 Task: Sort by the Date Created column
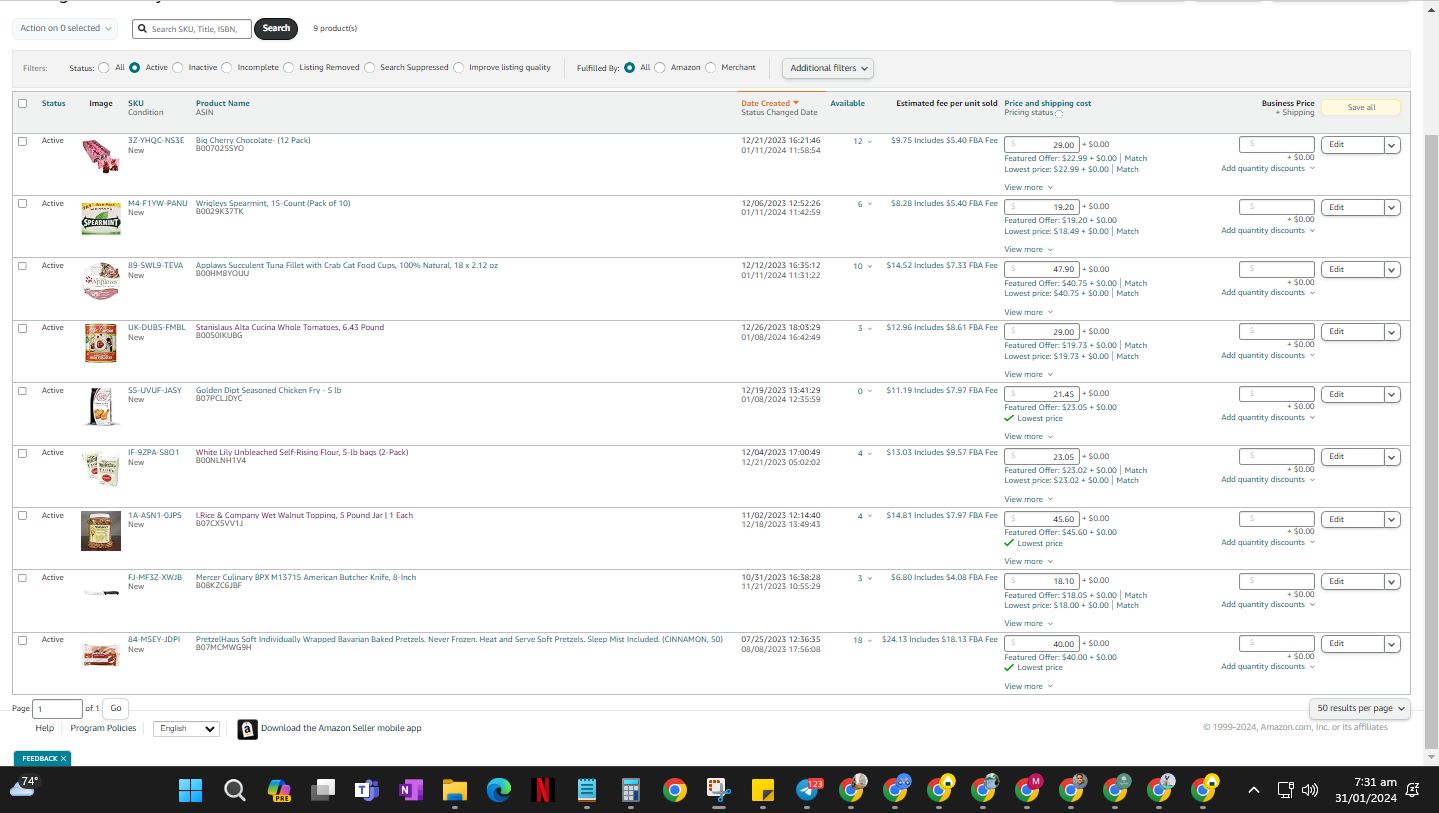pyautogui.click(x=770, y=103)
